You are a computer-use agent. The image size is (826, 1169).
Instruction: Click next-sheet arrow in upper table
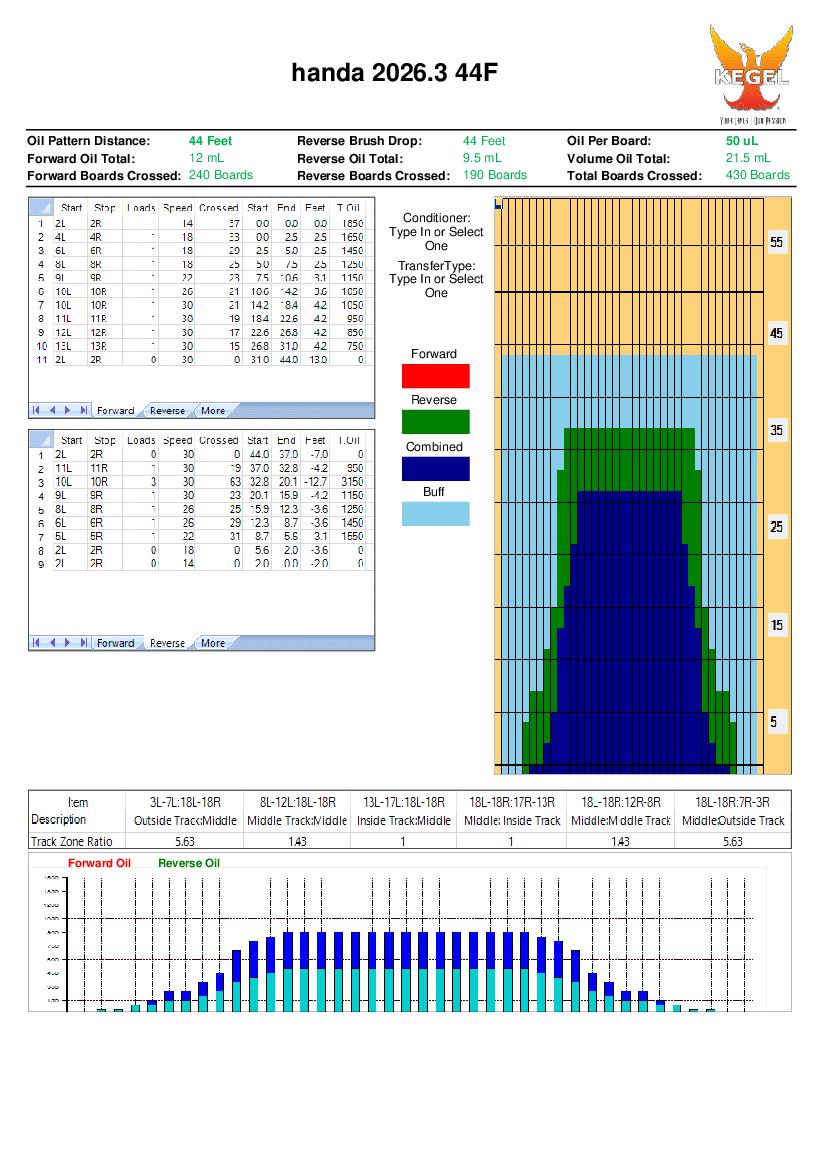(67, 410)
